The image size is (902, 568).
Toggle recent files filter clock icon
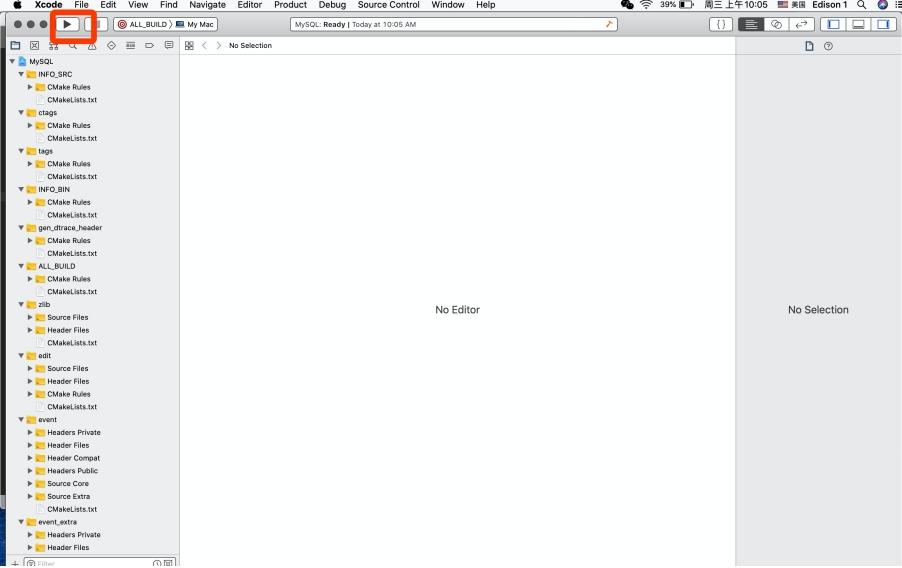(x=156, y=563)
